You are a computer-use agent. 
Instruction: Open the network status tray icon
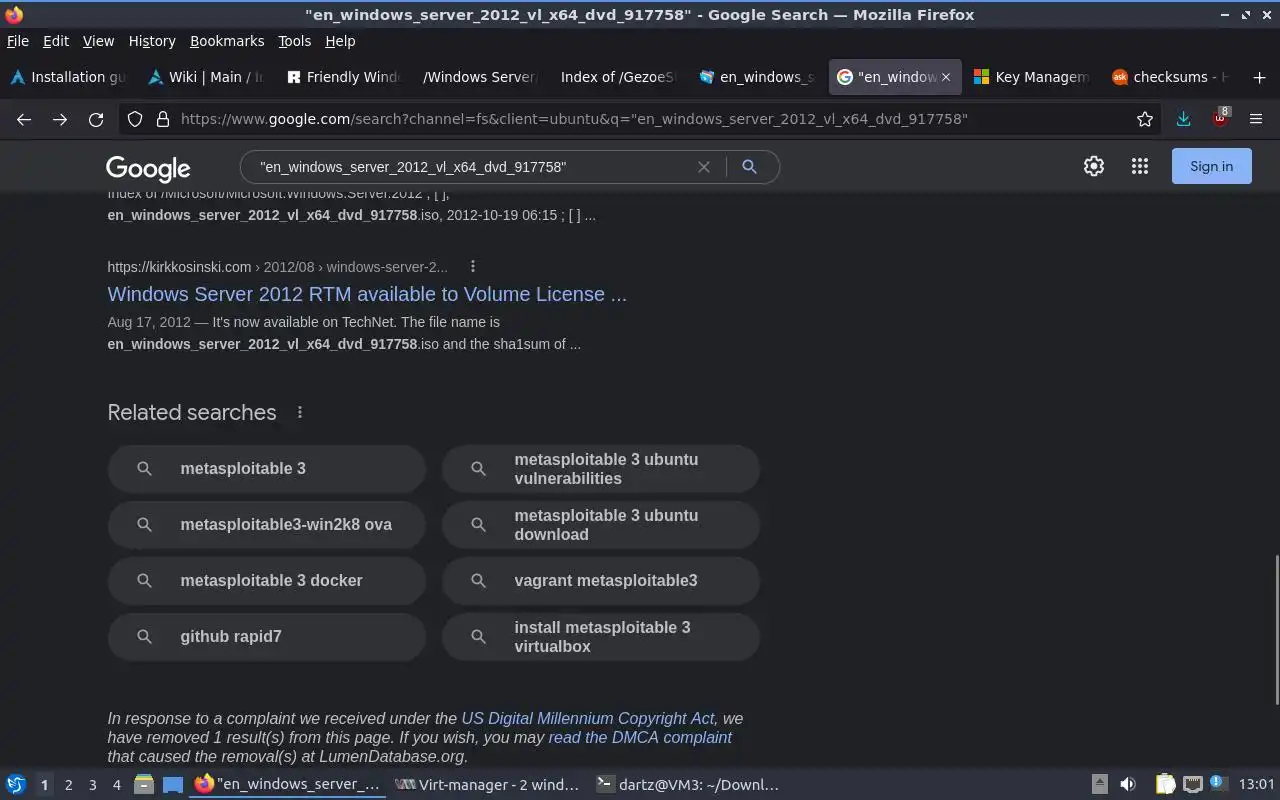tap(1192, 785)
